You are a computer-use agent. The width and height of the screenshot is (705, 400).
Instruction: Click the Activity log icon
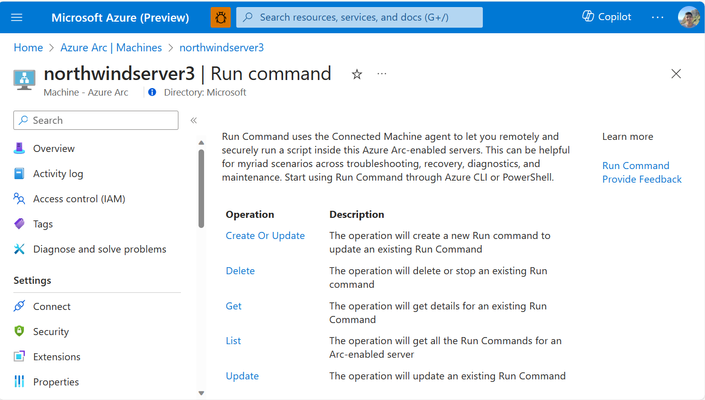[x=19, y=173]
